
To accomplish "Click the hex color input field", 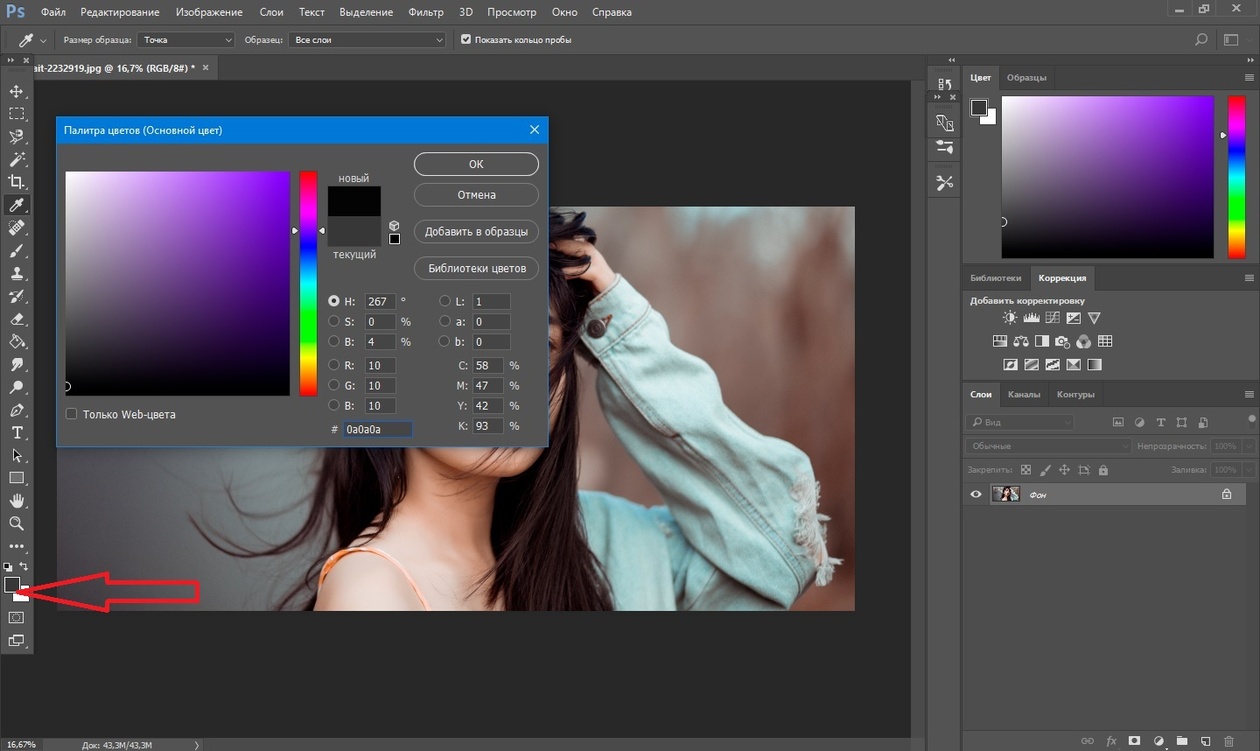I will [377, 429].
